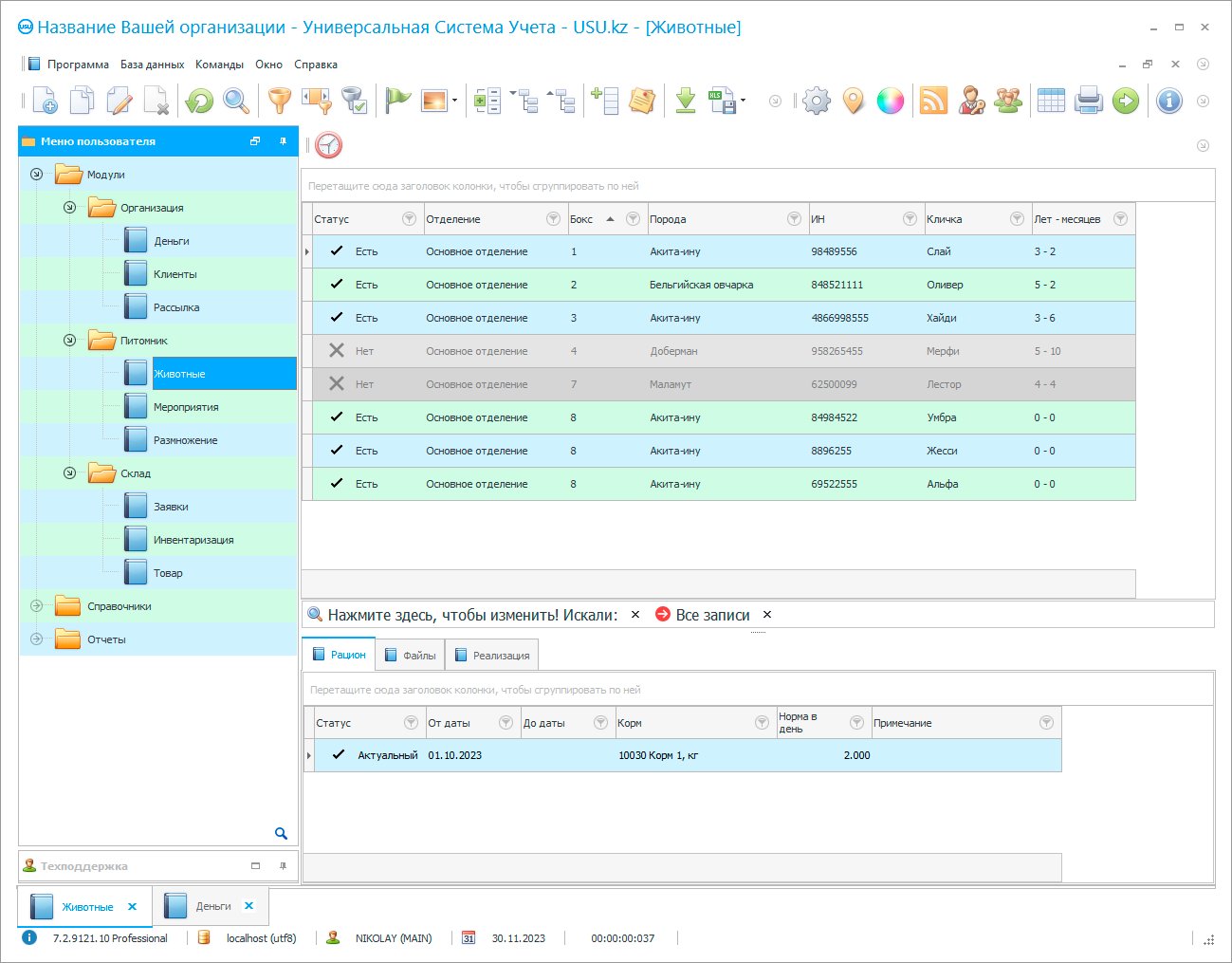Open the map pin location icon
The height and width of the screenshot is (963, 1232).
854,101
